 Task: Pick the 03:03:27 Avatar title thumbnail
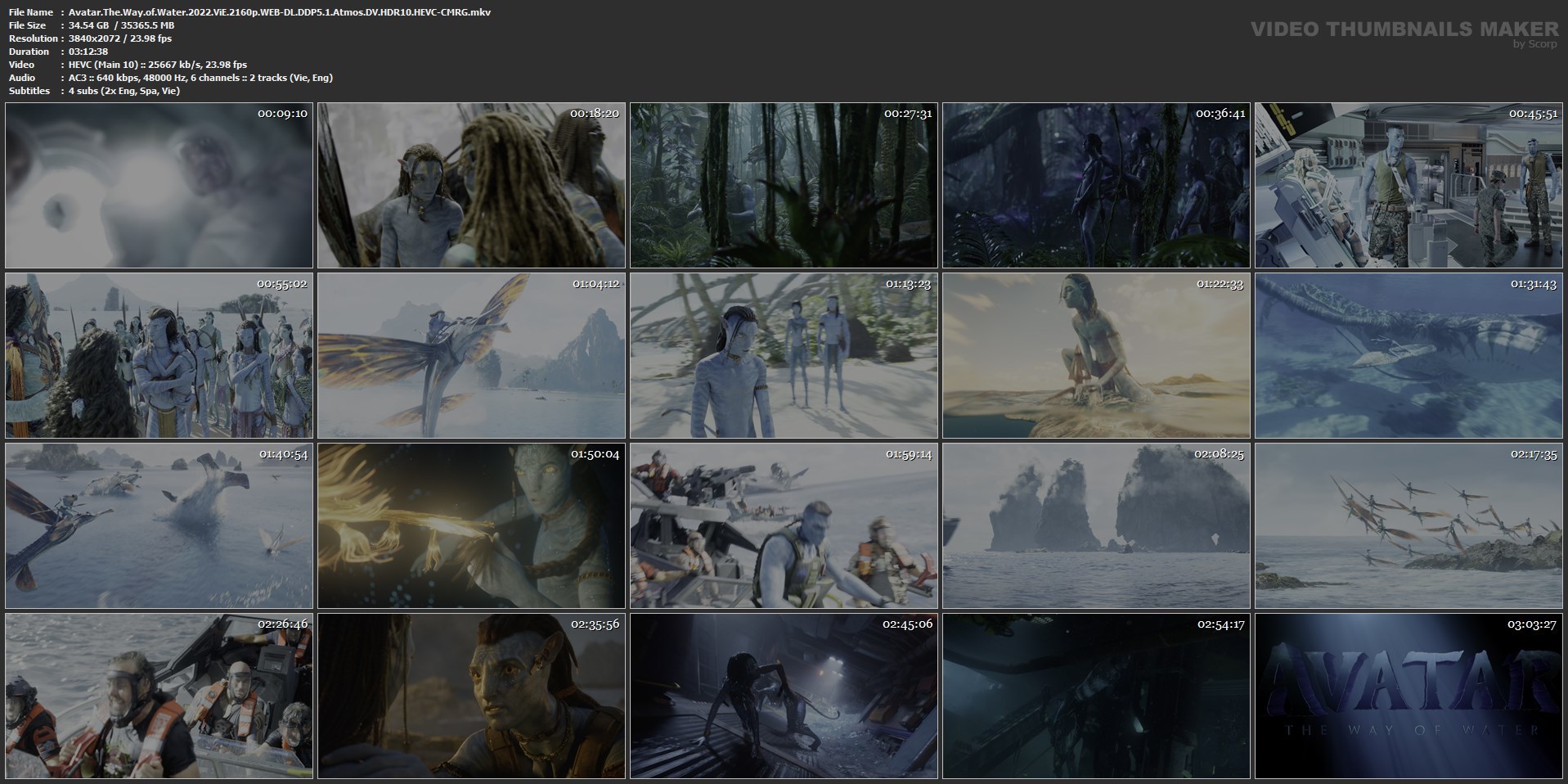click(x=1409, y=696)
